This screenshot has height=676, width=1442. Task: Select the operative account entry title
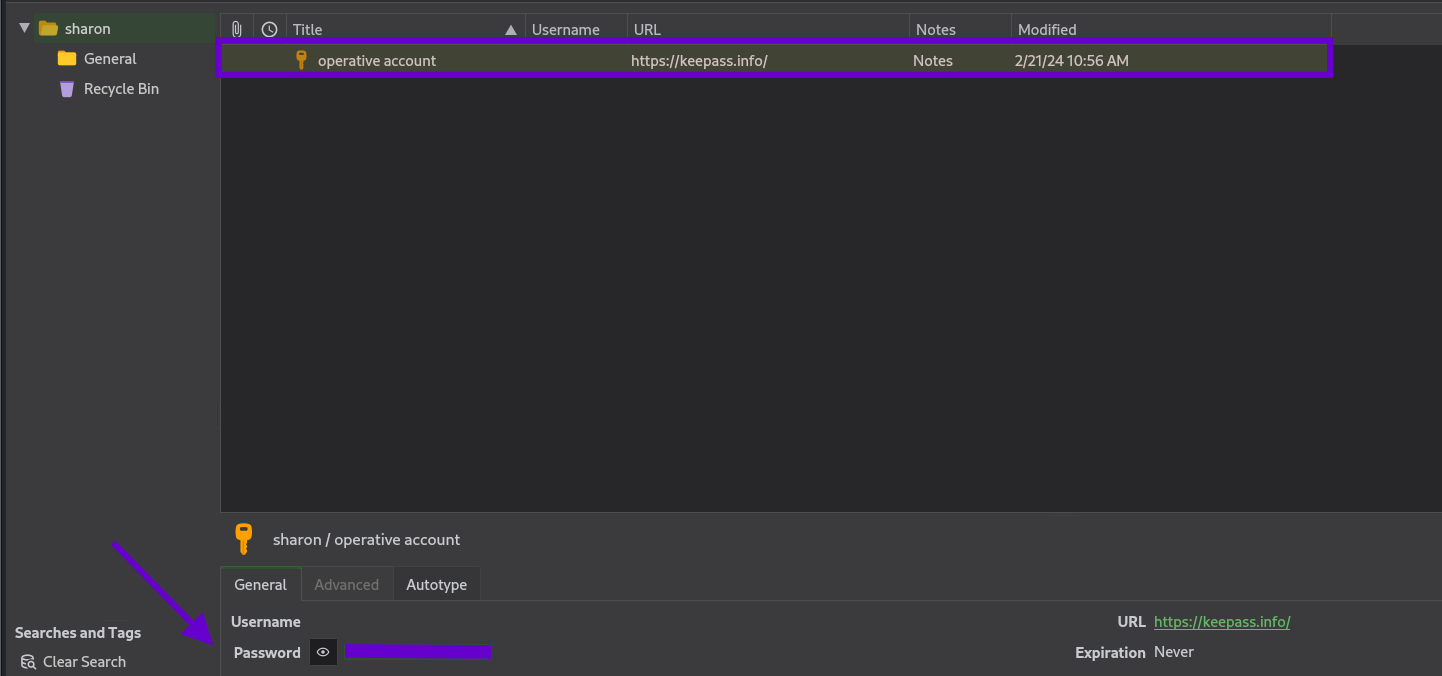pos(377,60)
